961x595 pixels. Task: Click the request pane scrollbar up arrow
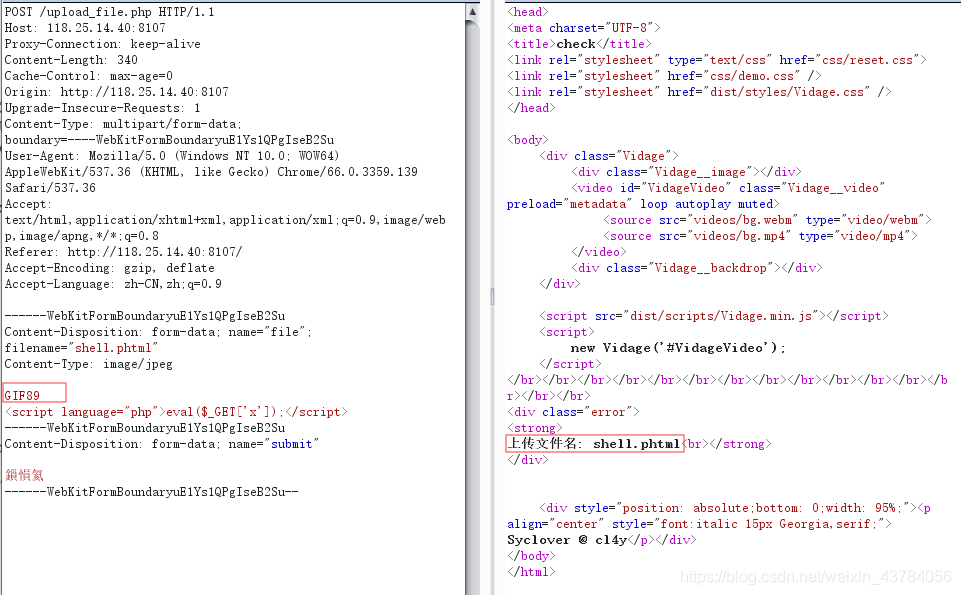pyautogui.click(x=472, y=12)
